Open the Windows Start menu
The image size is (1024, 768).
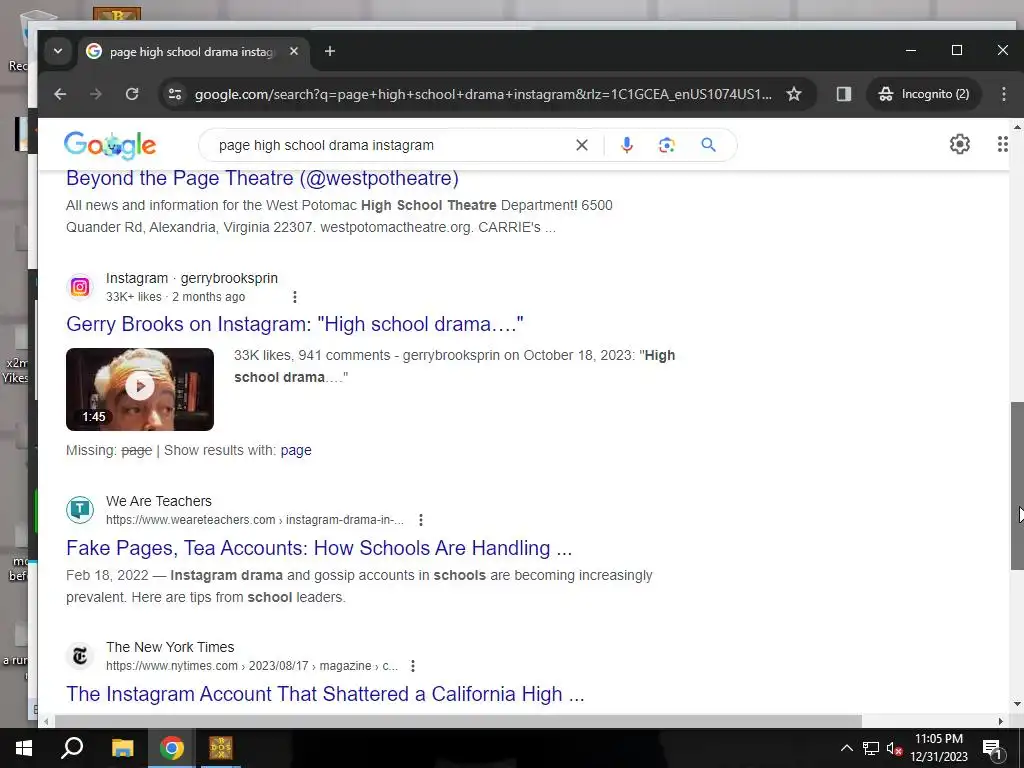tap(24, 748)
